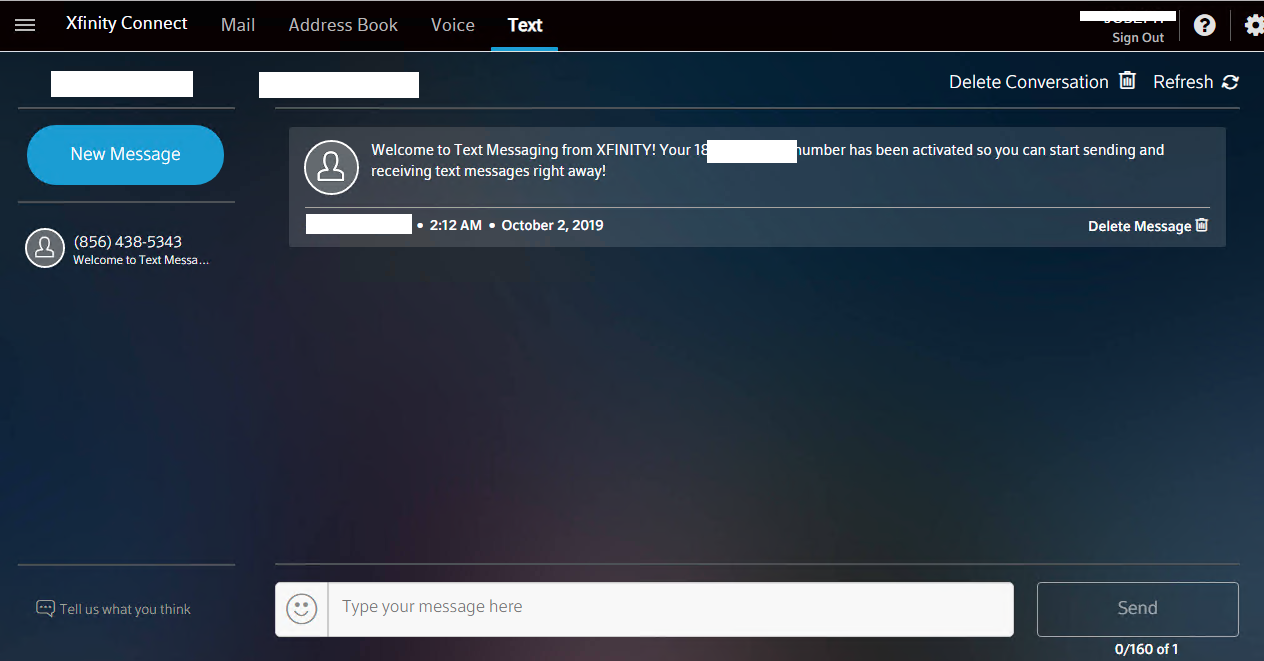Go to the Voice tab
Image resolution: width=1264 pixels, height=661 pixels.
pos(453,25)
